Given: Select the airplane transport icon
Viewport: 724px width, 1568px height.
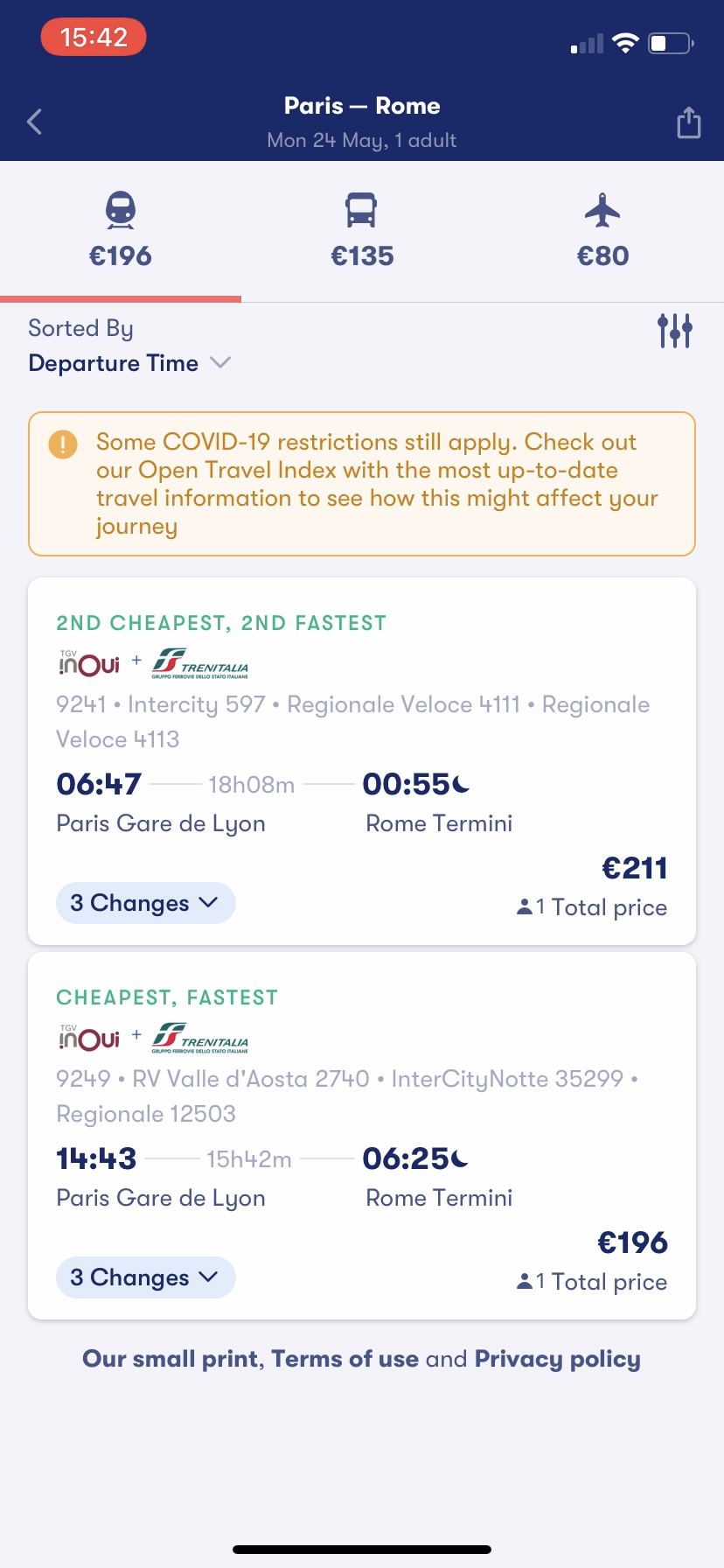Looking at the screenshot, I should 602,211.
